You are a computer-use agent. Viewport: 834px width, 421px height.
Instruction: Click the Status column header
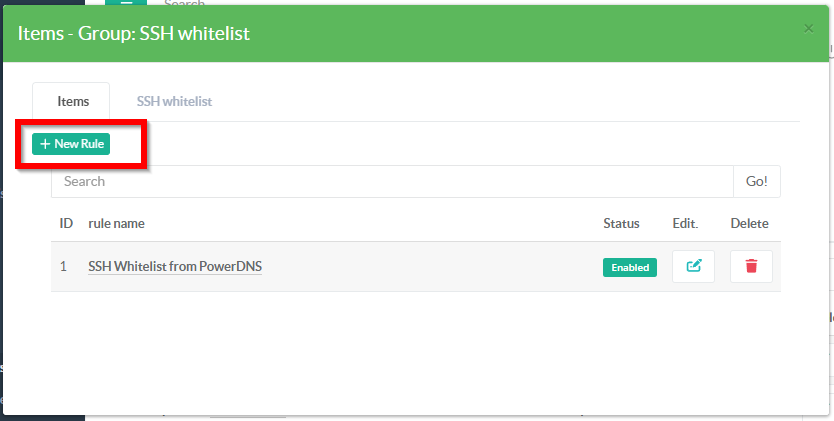[x=621, y=223]
